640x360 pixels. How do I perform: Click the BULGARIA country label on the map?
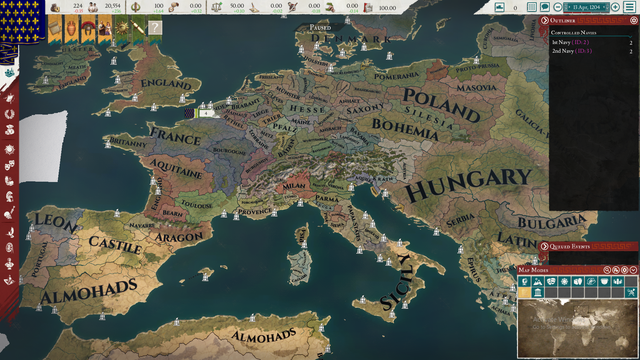pos(552,222)
